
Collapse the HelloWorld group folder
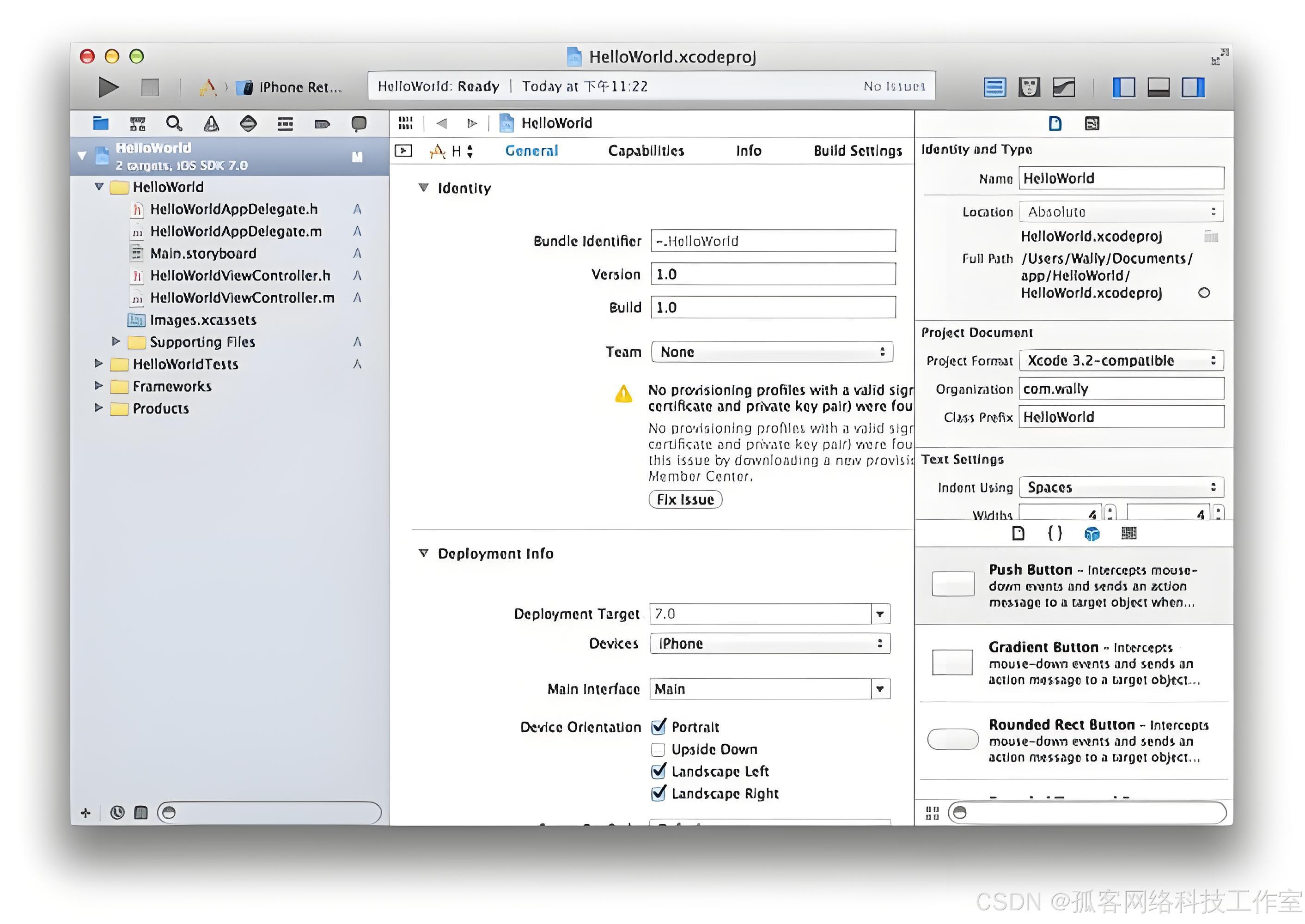click(x=99, y=187)
